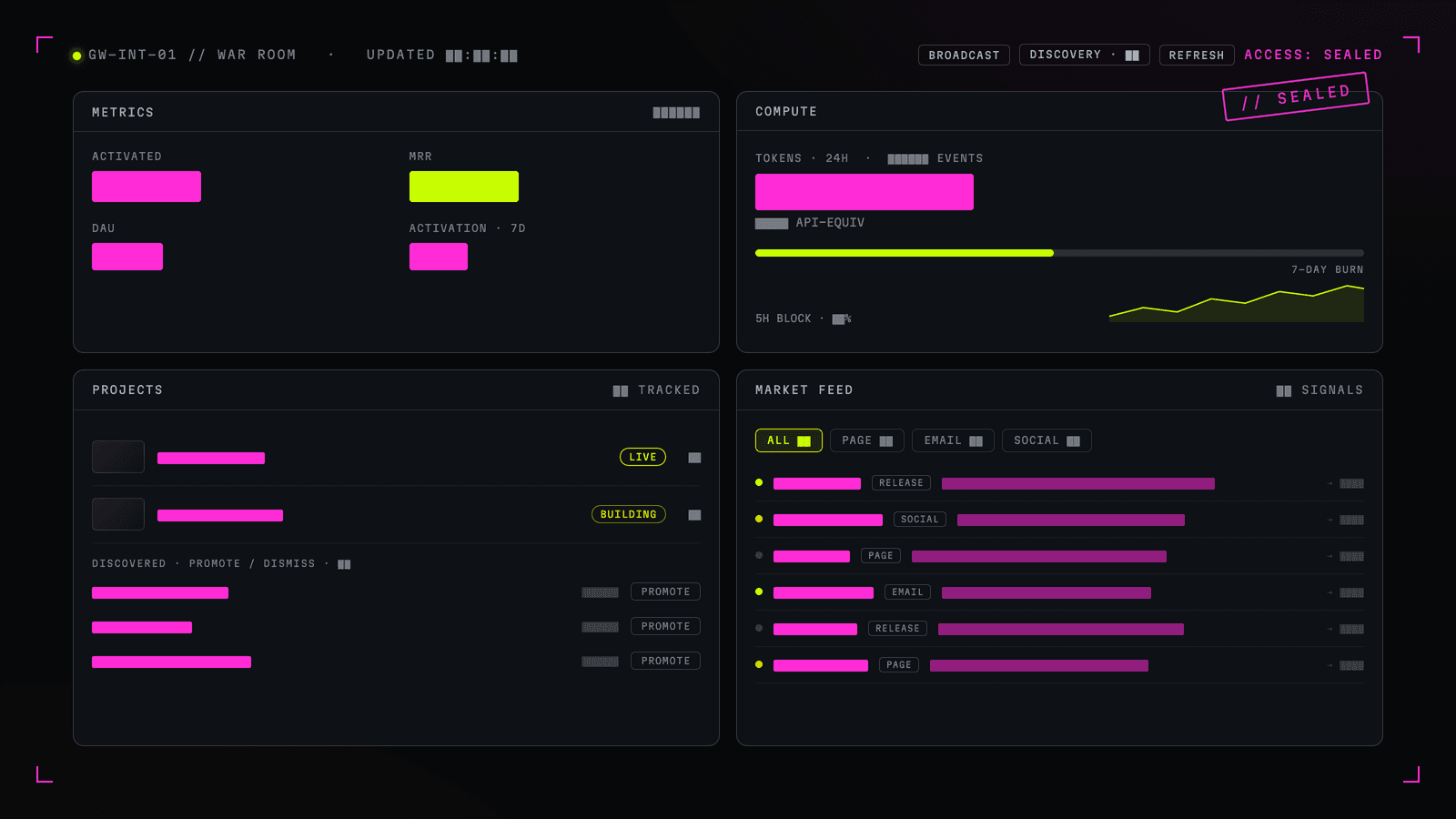The image size is (1456, 819).
Task: Click the DAU value block
Action: click(127, 257)
